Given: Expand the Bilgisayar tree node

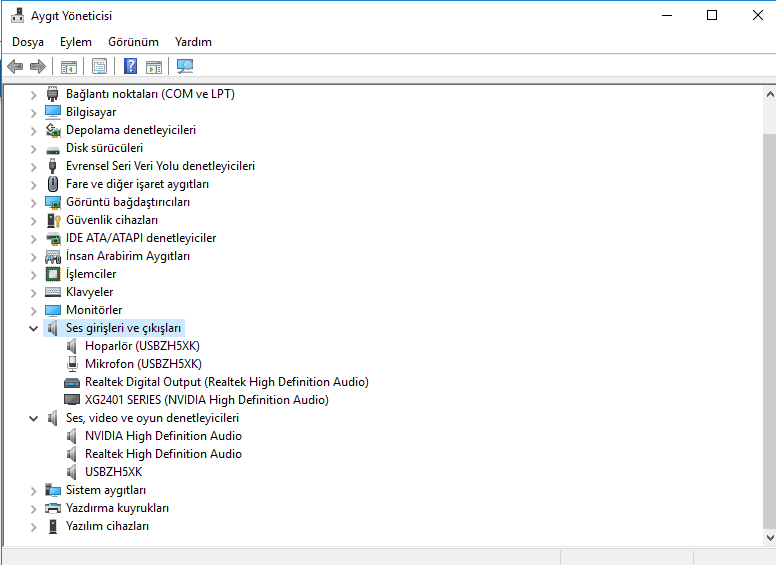Looking at the screenshot, I should coord(34,113).
